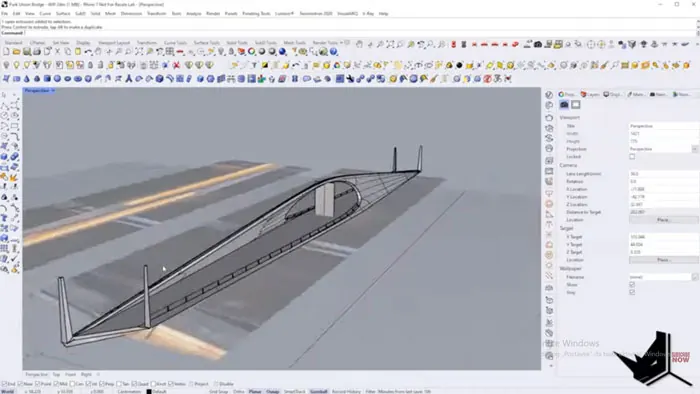This screenshot has height=394, width=700.
Task: Click the black layer color swatch
Action: pos(149,392)
